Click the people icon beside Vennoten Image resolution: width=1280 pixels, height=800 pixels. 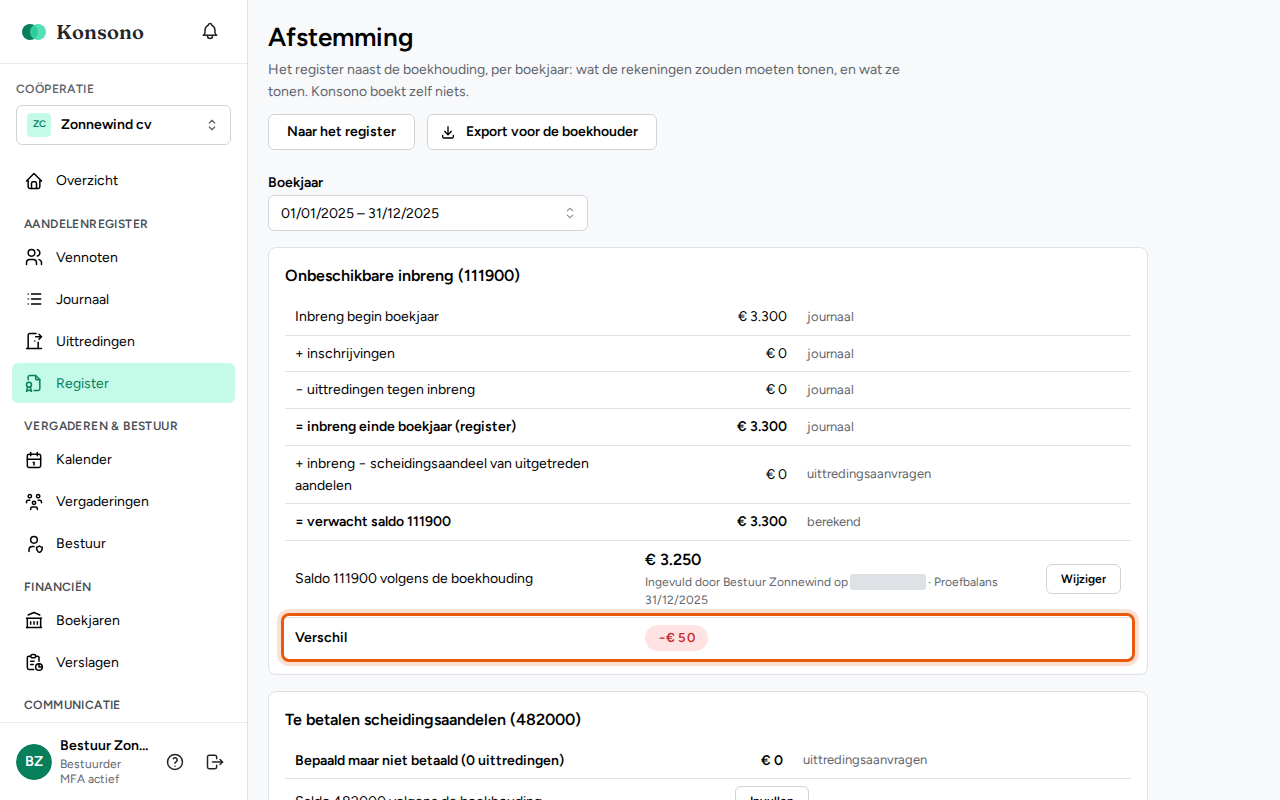coord(34,257)
